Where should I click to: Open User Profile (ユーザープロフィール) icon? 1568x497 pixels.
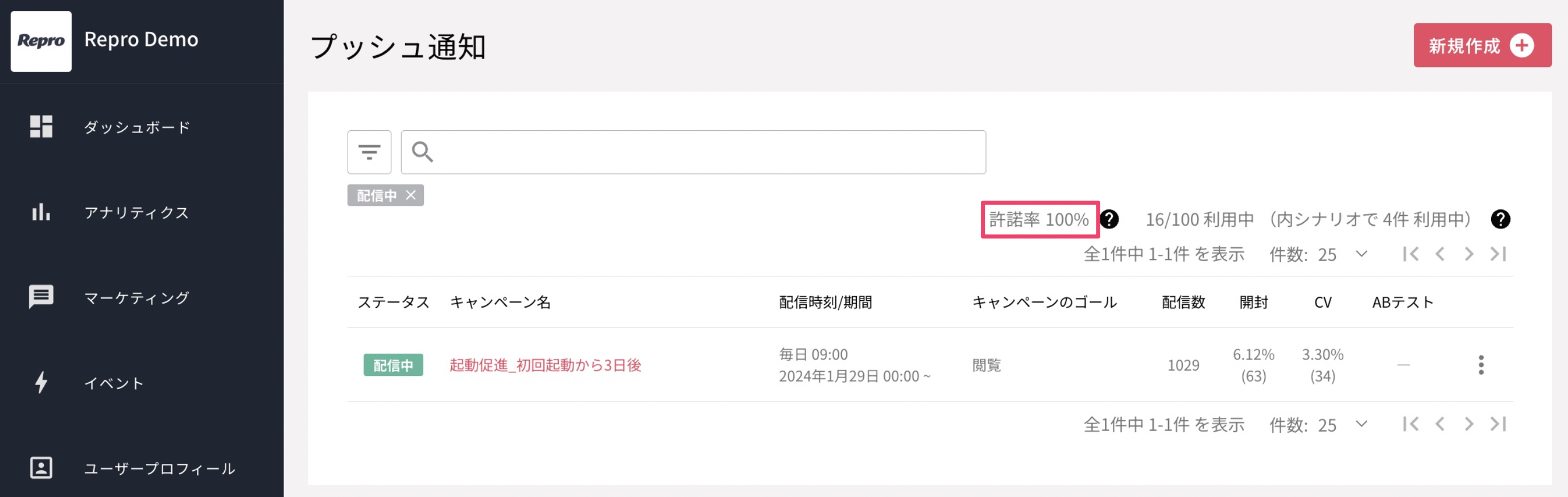pyautogui.click(x=41, y=468)
